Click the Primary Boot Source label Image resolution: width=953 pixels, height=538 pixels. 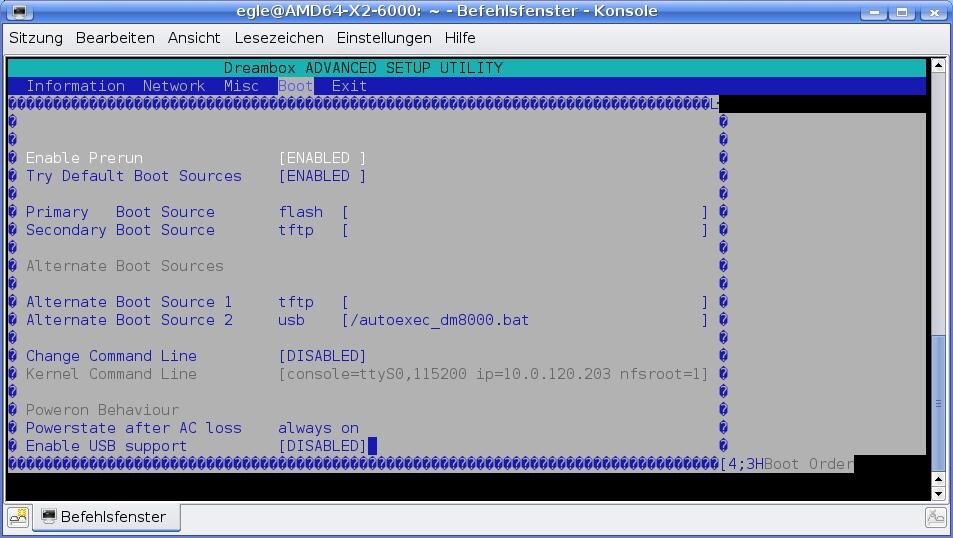(120, 212)
